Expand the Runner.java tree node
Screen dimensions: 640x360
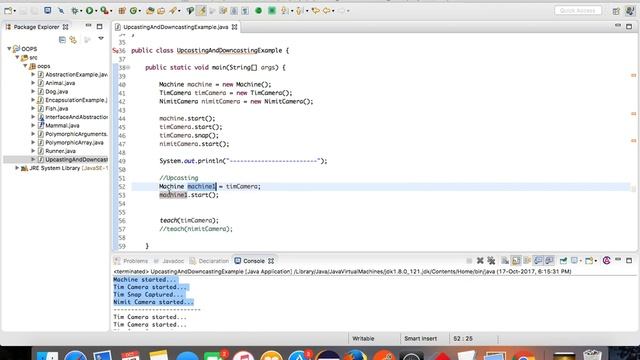click(x=33, y=151)
